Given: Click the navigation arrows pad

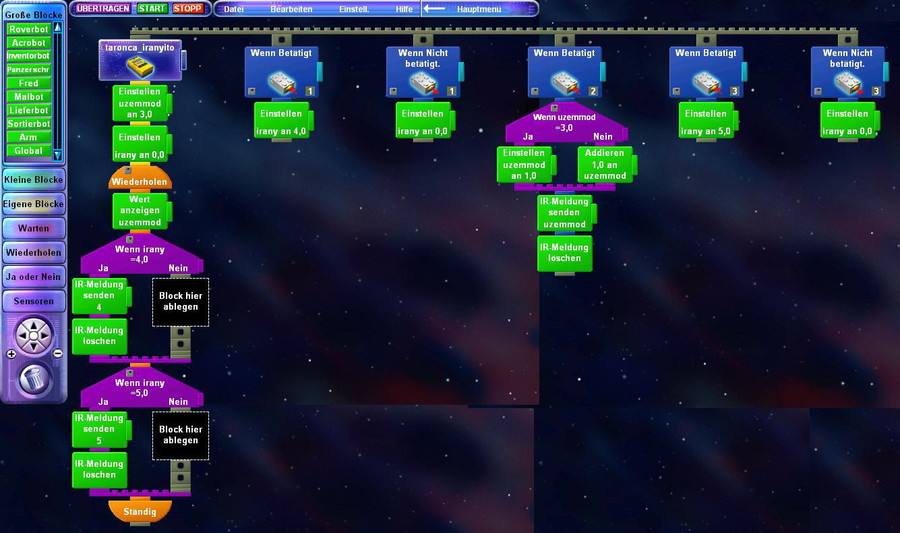Looking at the screenshot, I should click(x=34, y=335).
